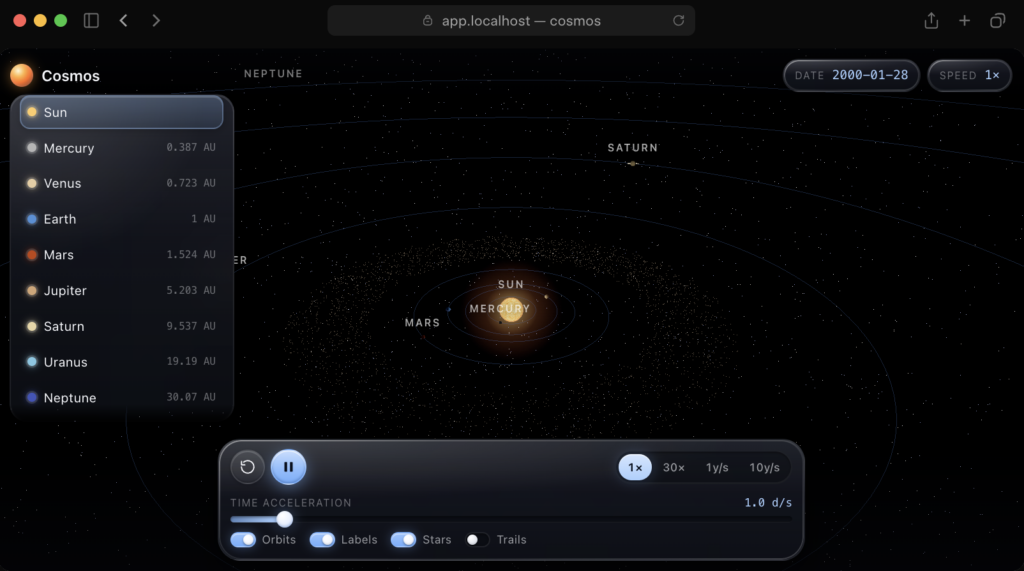Select Neptune in the body list
1024x571 pixels.
(121, 397)
